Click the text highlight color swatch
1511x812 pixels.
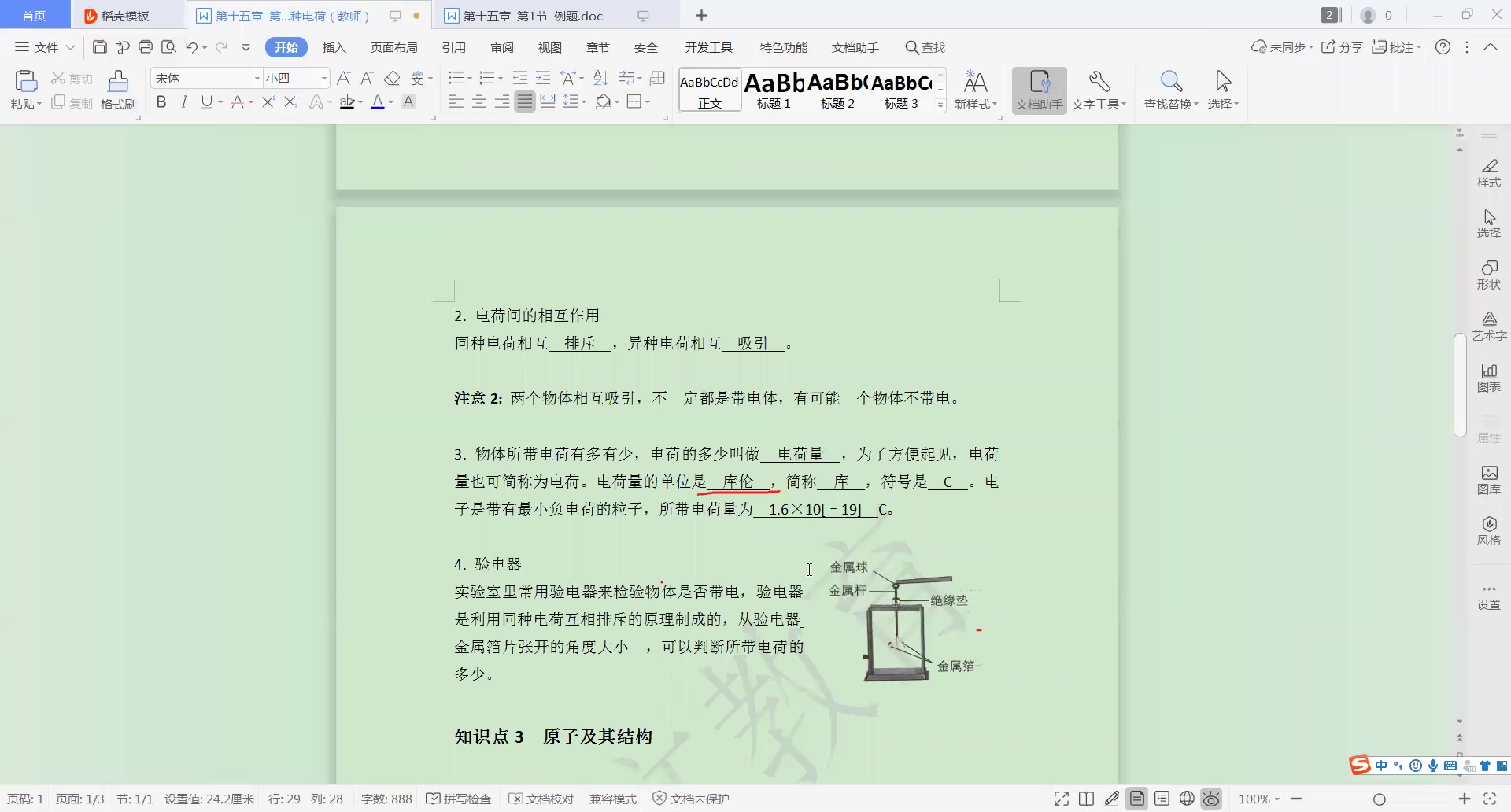pos(347,101)
